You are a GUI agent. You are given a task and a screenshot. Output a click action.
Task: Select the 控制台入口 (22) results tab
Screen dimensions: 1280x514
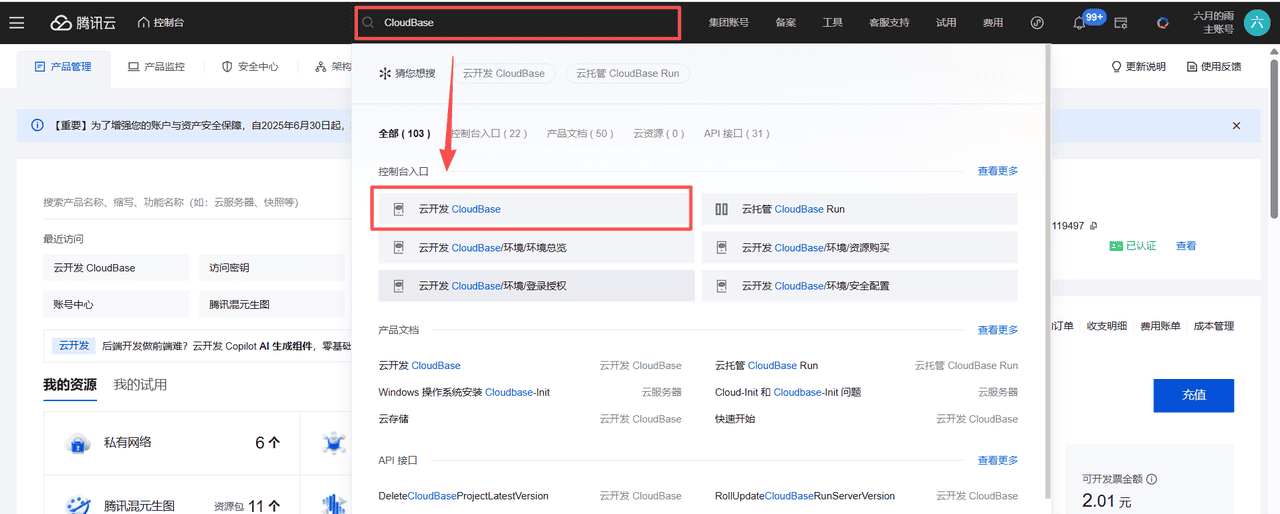tap(489, 133)
